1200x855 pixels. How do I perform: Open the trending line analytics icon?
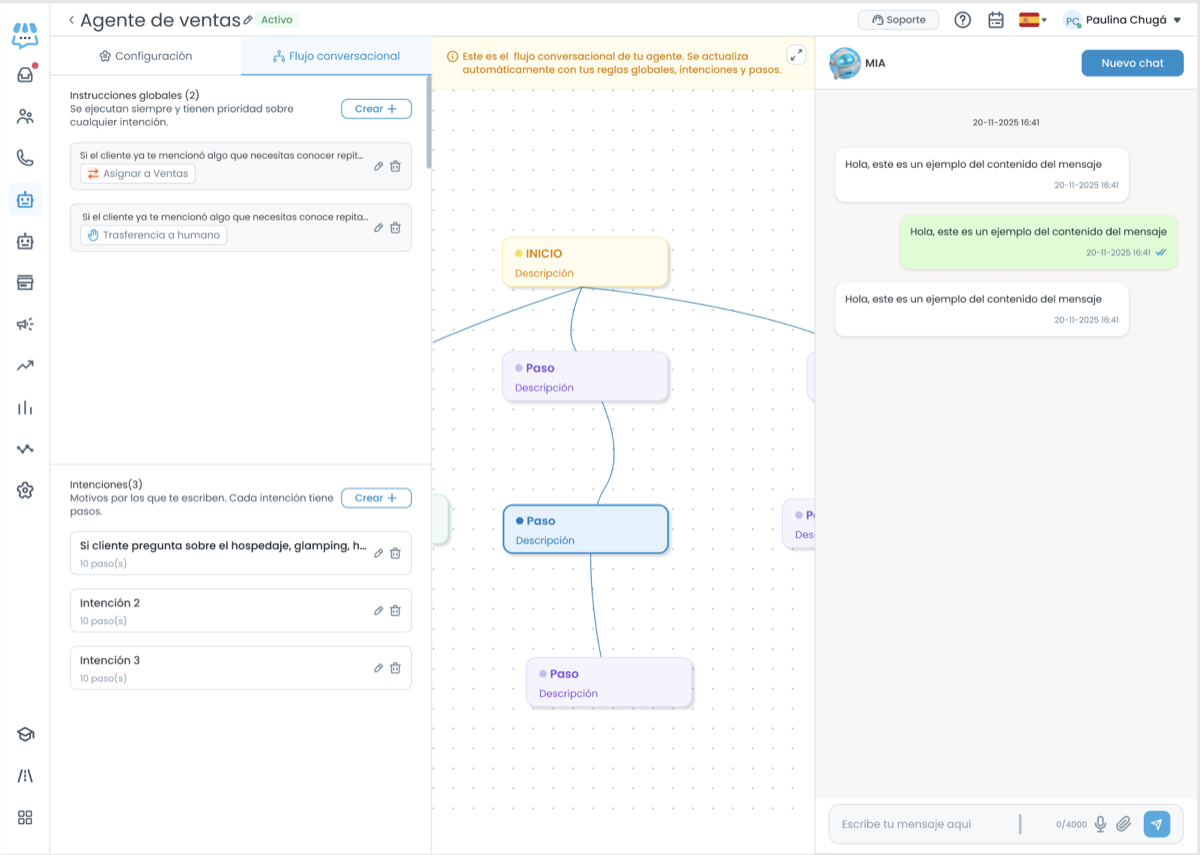tap(25, 366)
